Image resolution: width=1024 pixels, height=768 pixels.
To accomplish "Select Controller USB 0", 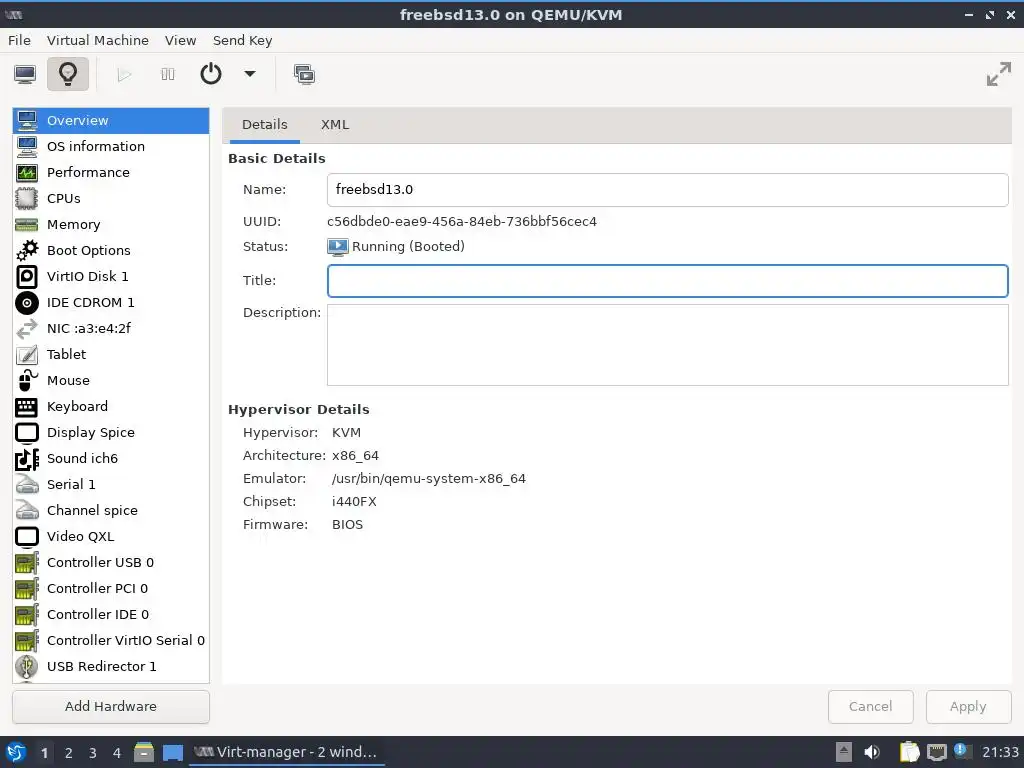I will [x=111, y=562].
